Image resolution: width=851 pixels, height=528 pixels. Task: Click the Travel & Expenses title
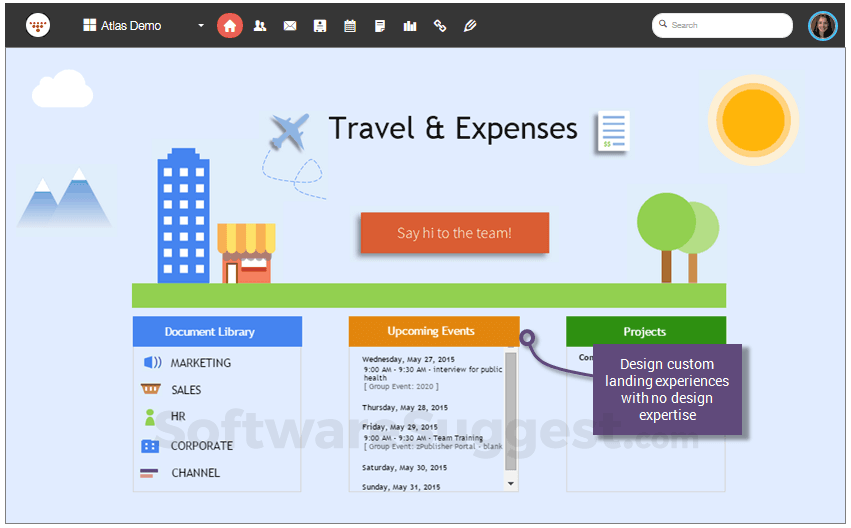(x=453, y=129)
